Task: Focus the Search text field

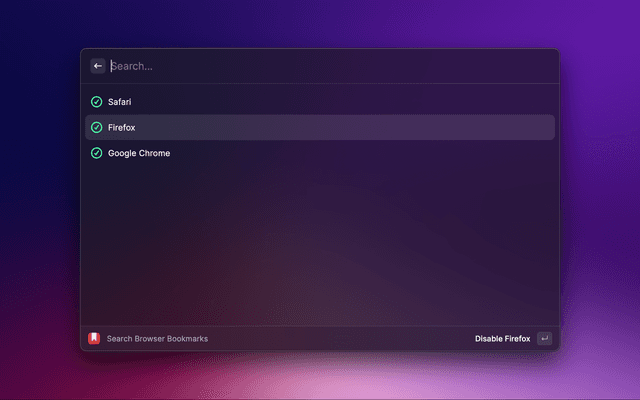Action: [250, 66]
